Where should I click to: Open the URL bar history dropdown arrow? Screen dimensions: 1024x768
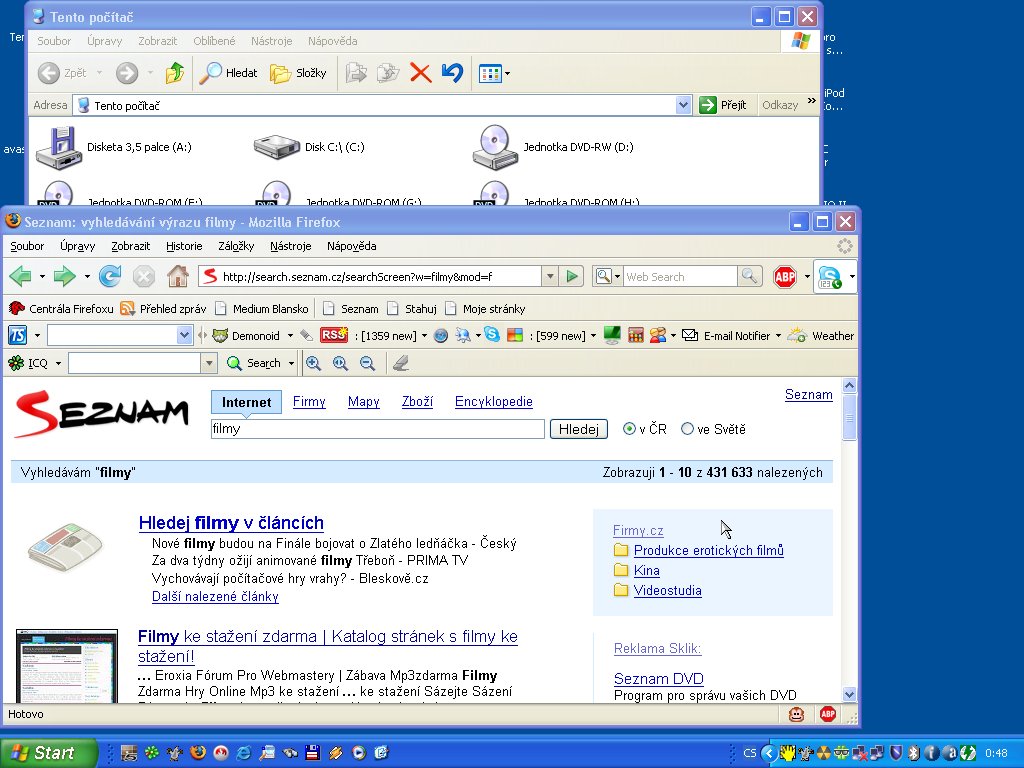(550, 276)
